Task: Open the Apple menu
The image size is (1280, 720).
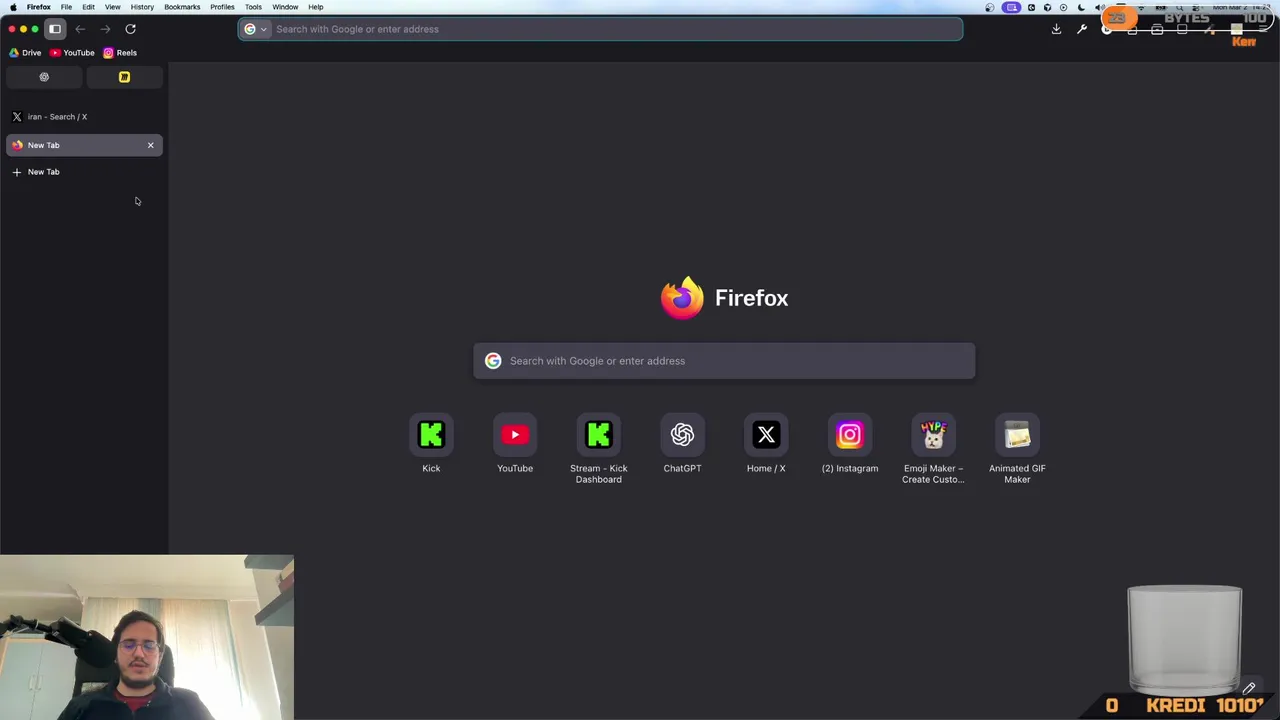Action: pos(13,7)
